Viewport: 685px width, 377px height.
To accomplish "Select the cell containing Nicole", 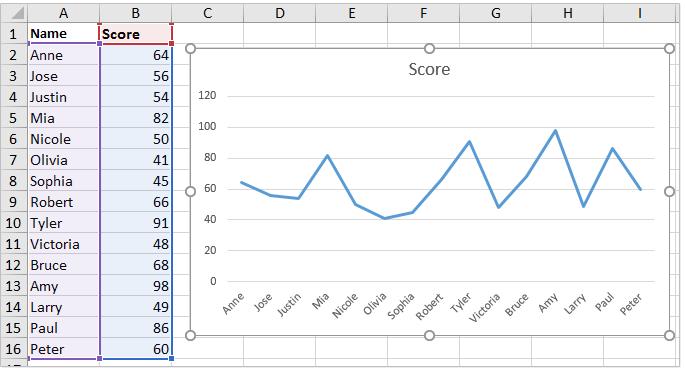I will (64, 139).
